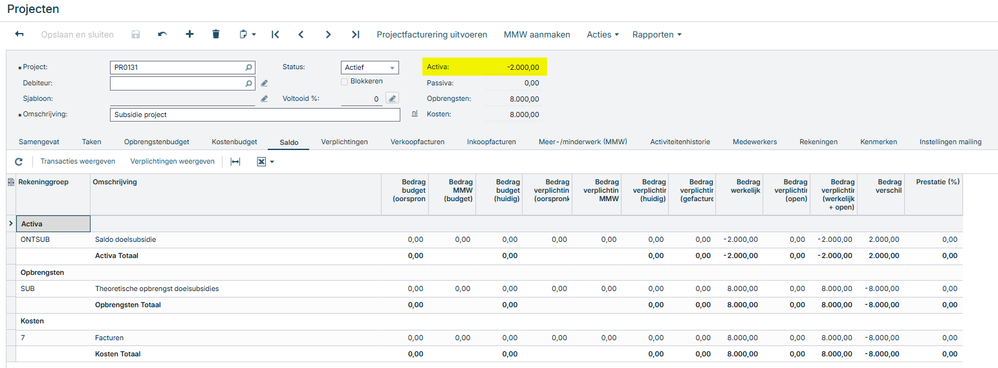Click the undo icon in toolbar
This screenshot has width=998, height=368.
(162, 34)
